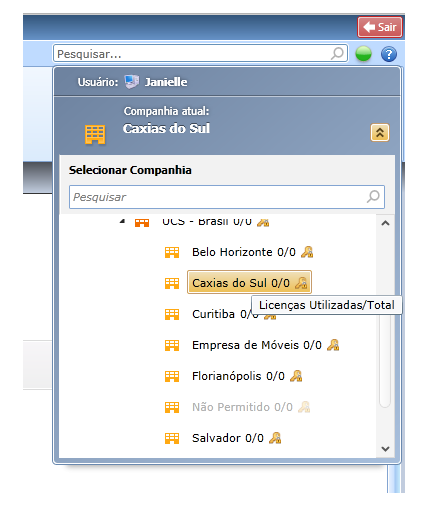The height and width of the screenshot is (516, 433).
Task: Click the company list scroll up arrow
Action: [x=385, y=223]
